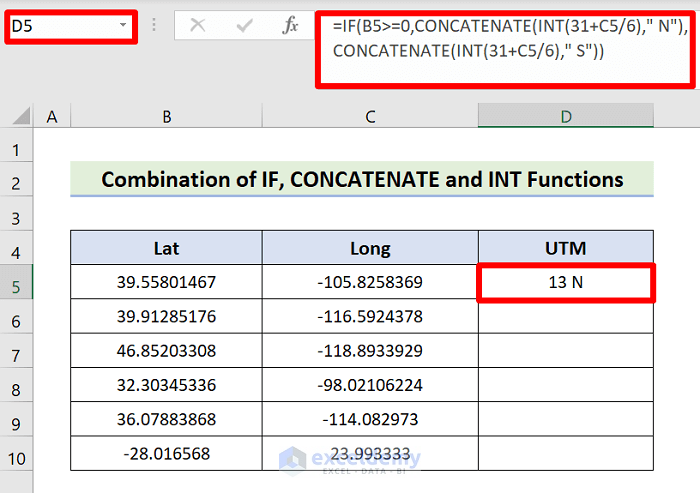Image resolution: width=700 pixels, height=493 pixels.
Task: Select the Long value -116.5924378
Action: (x=370, y=317)
